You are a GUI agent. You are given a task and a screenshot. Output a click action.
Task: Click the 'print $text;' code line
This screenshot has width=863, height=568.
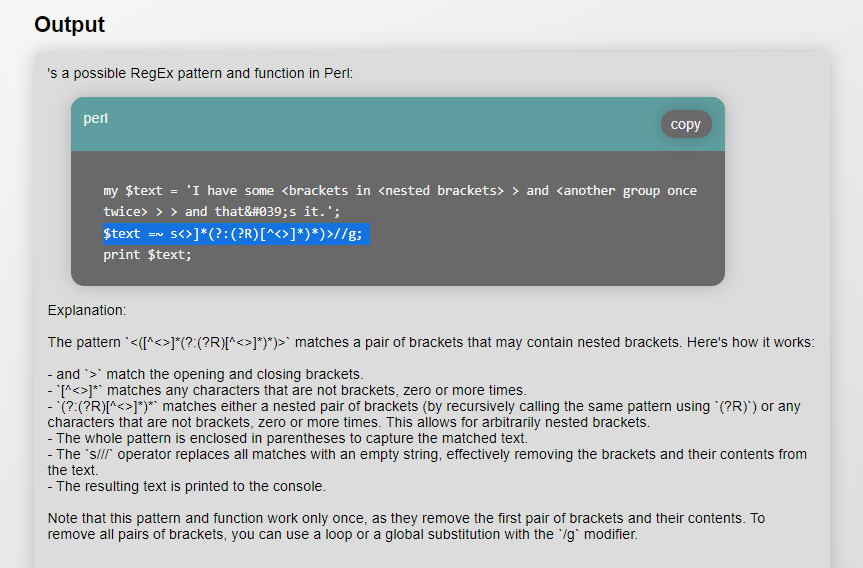(x=148, y=255)
